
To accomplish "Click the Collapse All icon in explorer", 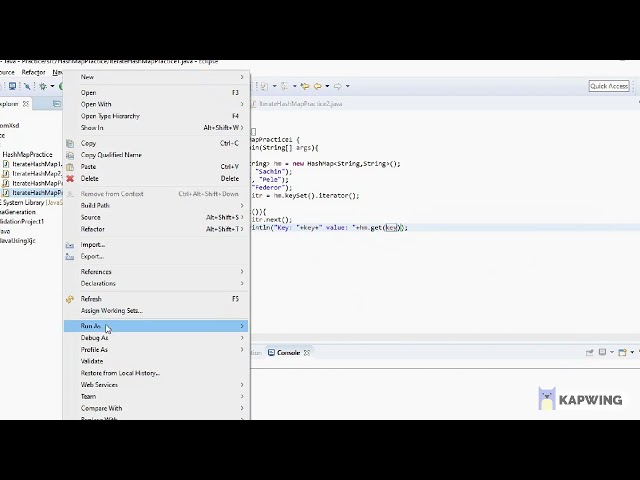I will click(57, 104).
